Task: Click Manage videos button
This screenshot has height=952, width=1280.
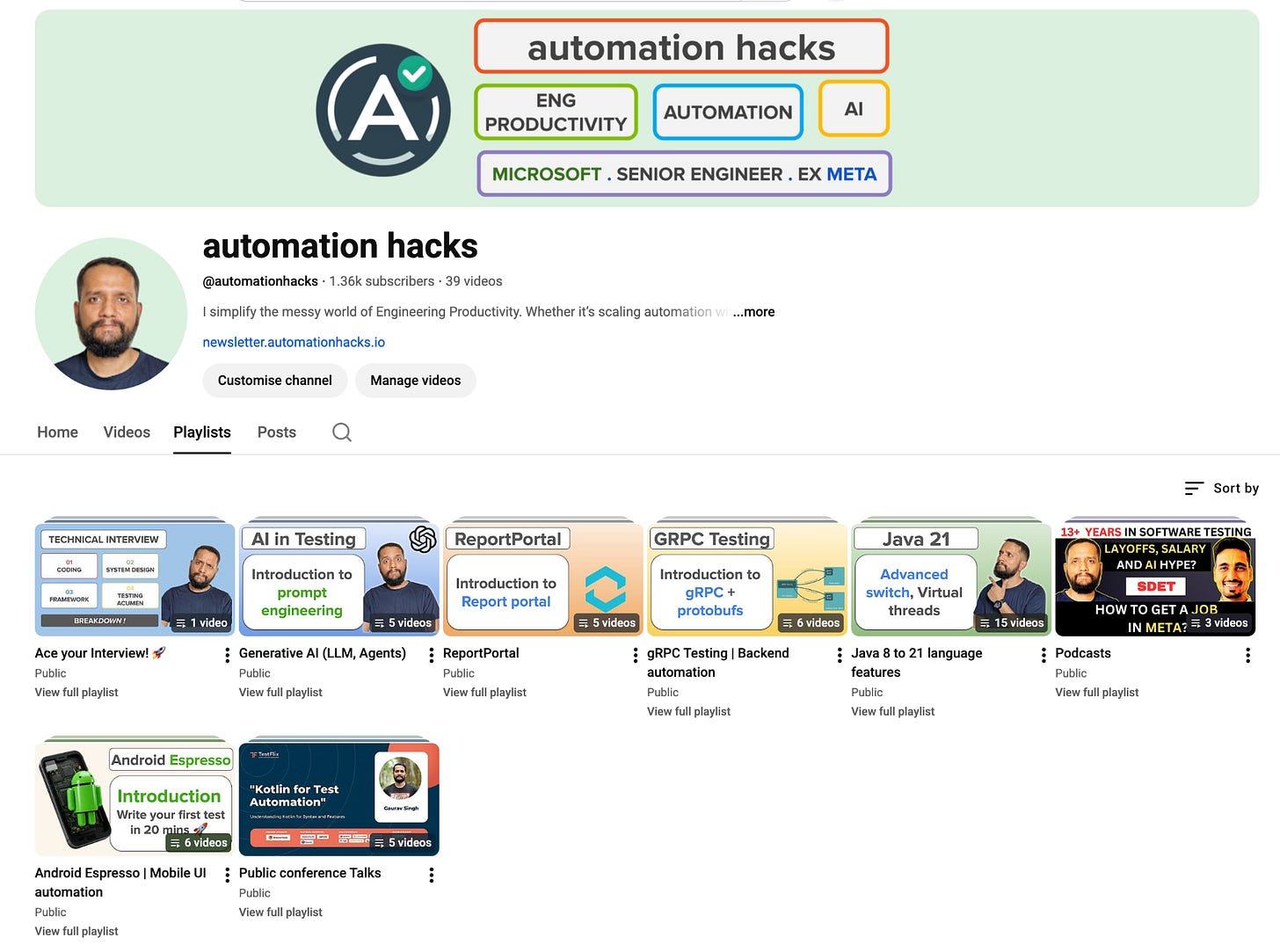Action: coord(416,381)
